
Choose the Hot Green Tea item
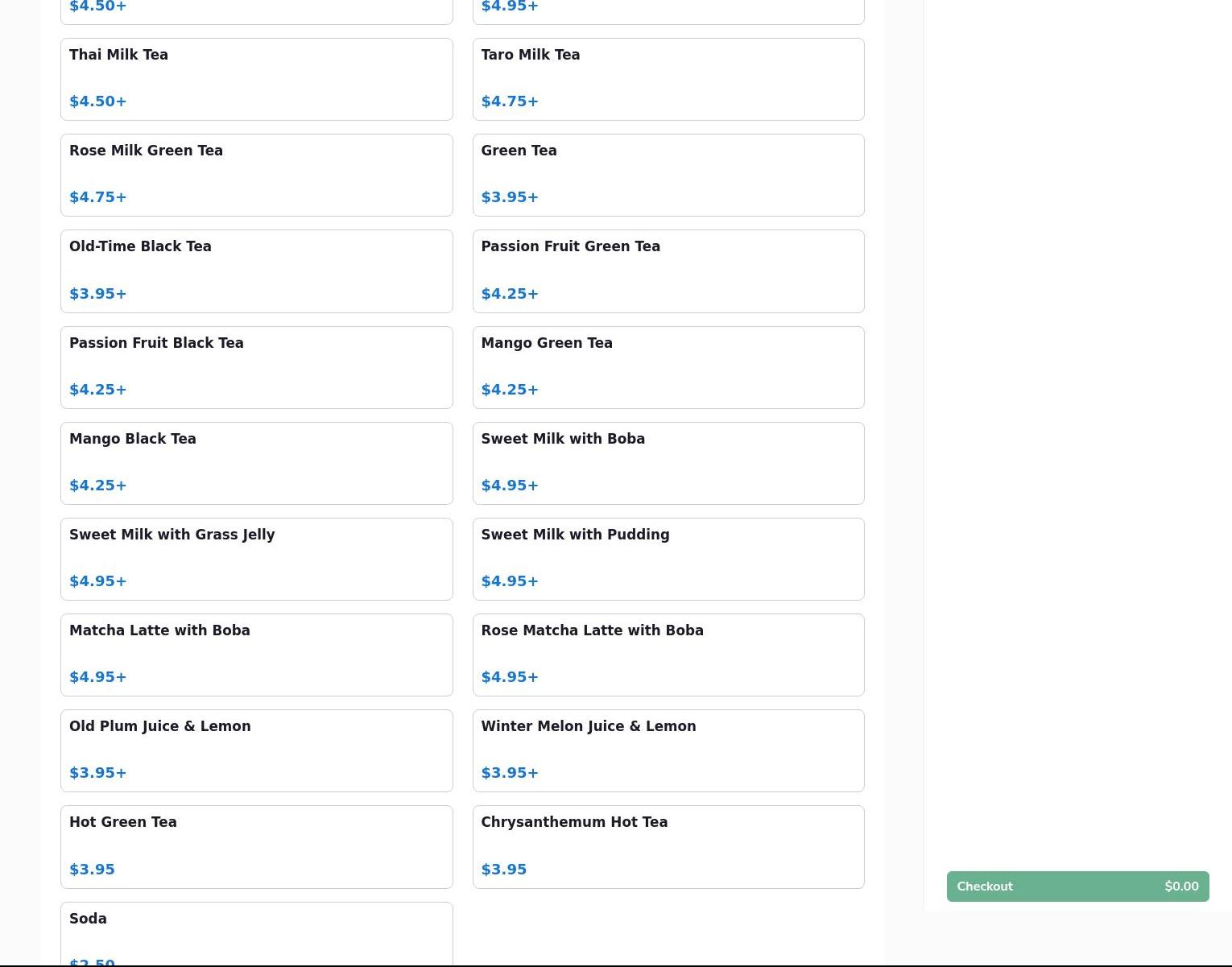click(x=256, y=846)
